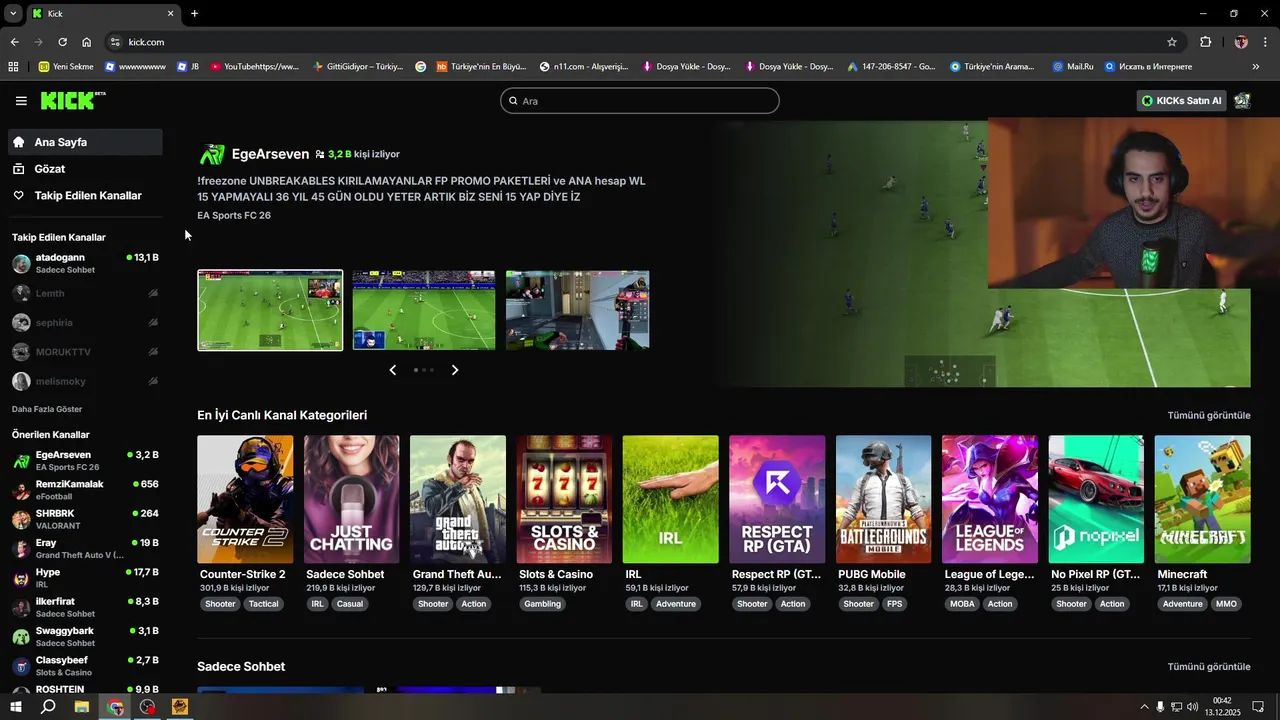The height and width of the screenshot is (720, 1280).
Task: Filter by MOBA tag
Action: pos(962,604)
